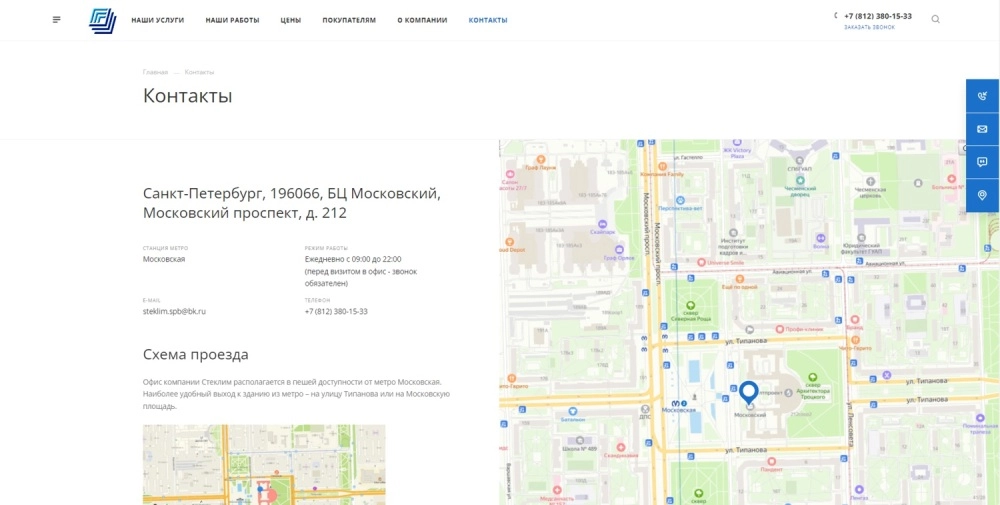
Task: Open the route scheme map thumbnail
Action: 264,465
